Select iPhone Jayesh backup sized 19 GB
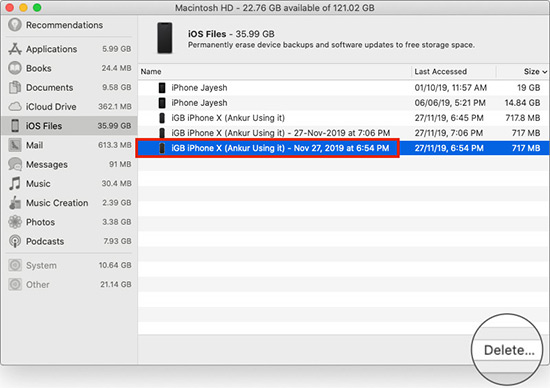The width and height of the screenshot is (550, 388). pyautogui.click(x=344, y=88)
